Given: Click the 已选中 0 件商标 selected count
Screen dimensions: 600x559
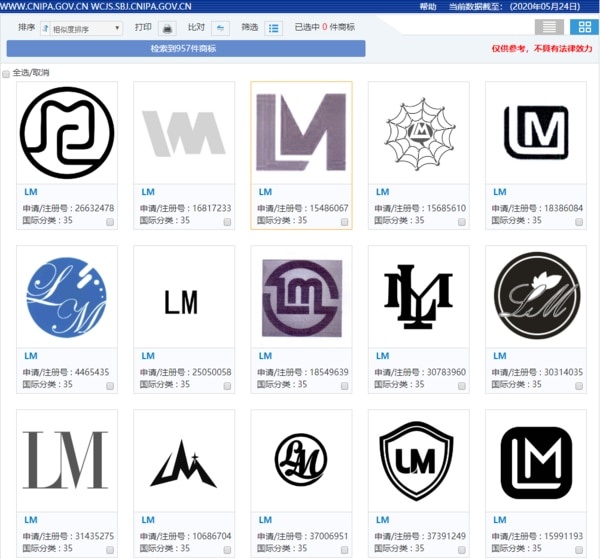Looking at the screenshot, I should (324, 27).
